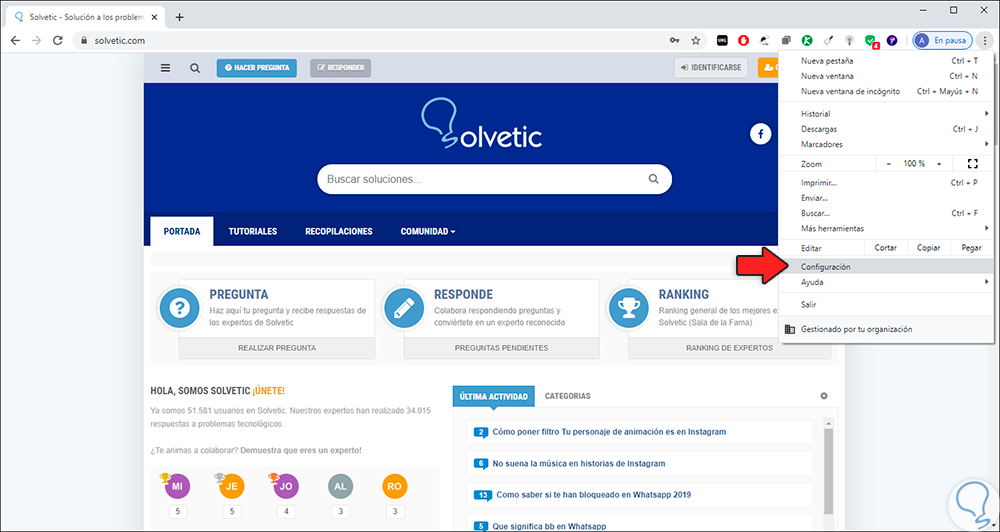Click the trophy Ranking icon
Image resolution: width=1000 pixels, height=532 pixels.
point(629,308)
